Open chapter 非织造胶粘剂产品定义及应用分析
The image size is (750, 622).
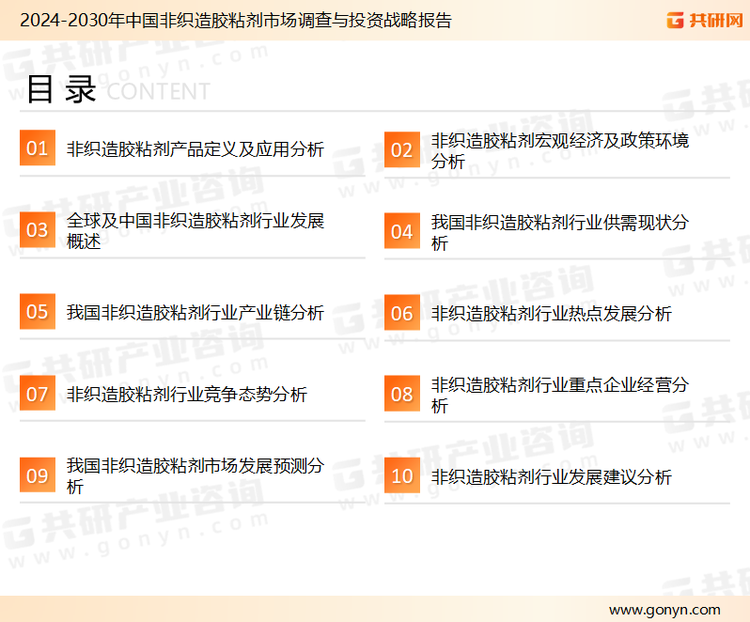pos(195,149)
